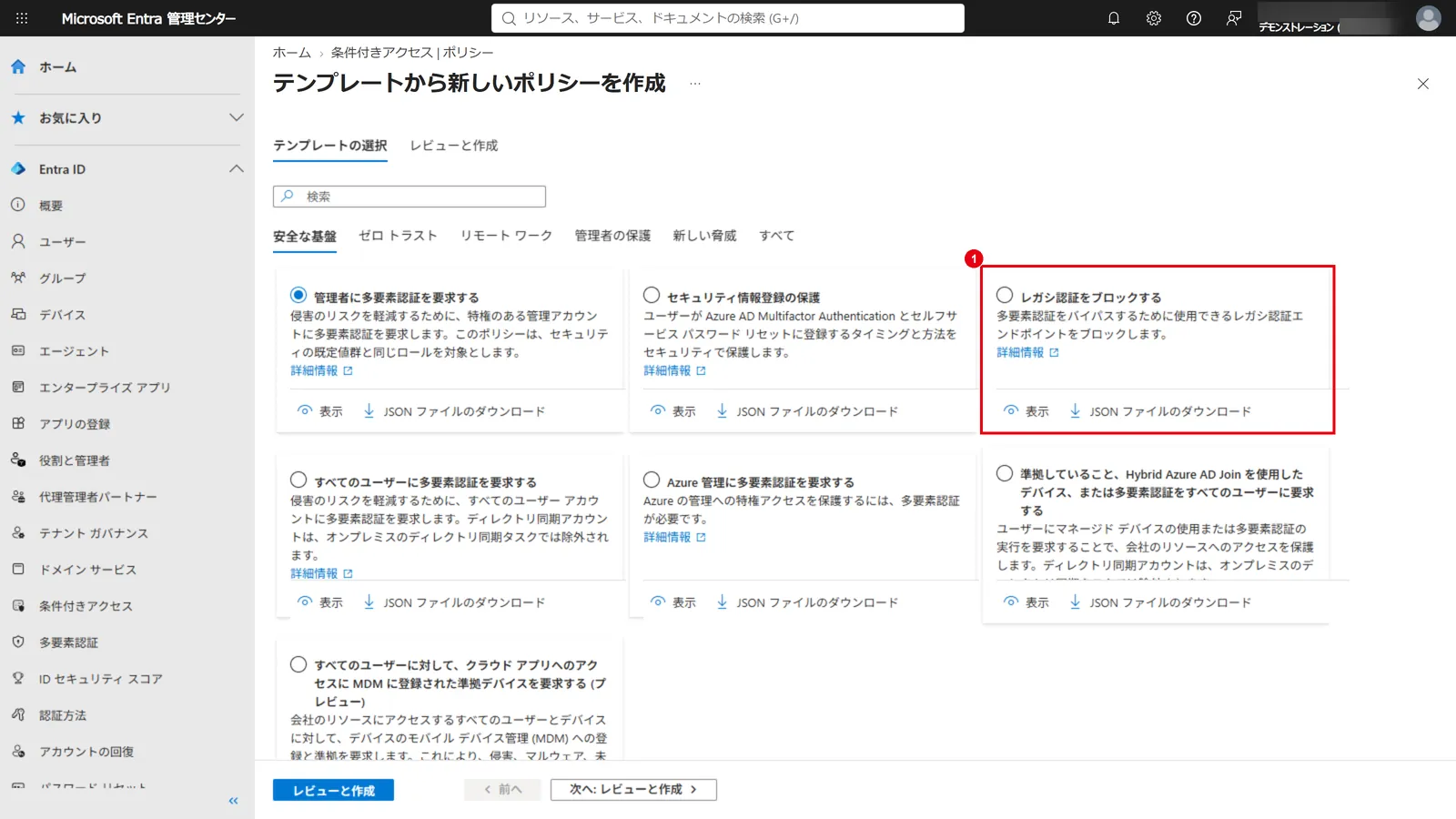Open デバイス icon in sidebar
Image resolution: width=1456 pixels, height=819 pixels.
tap(18, 314)
